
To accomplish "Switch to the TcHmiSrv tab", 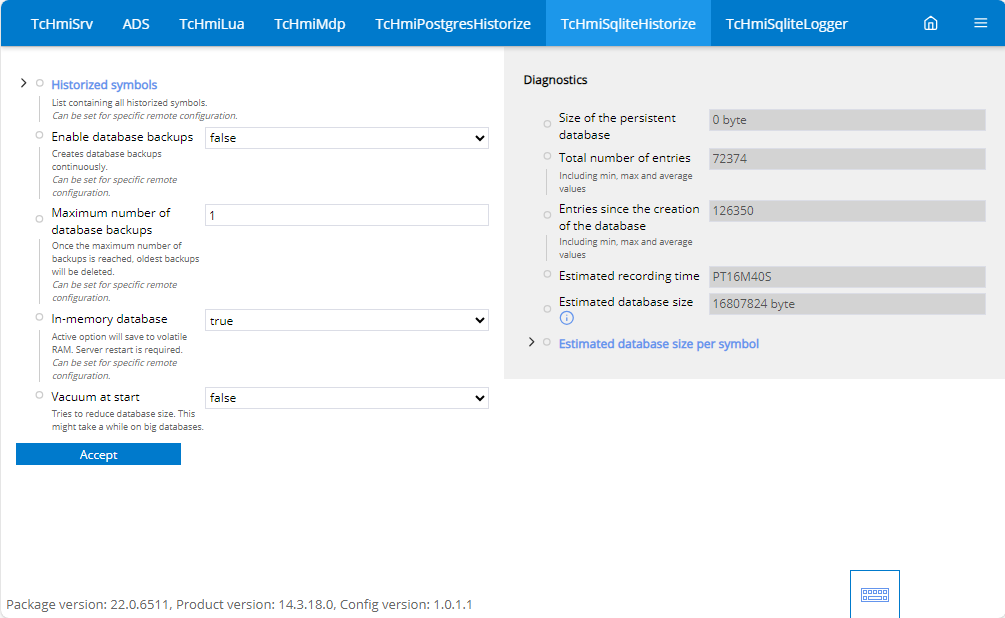I will click(62, 24).
